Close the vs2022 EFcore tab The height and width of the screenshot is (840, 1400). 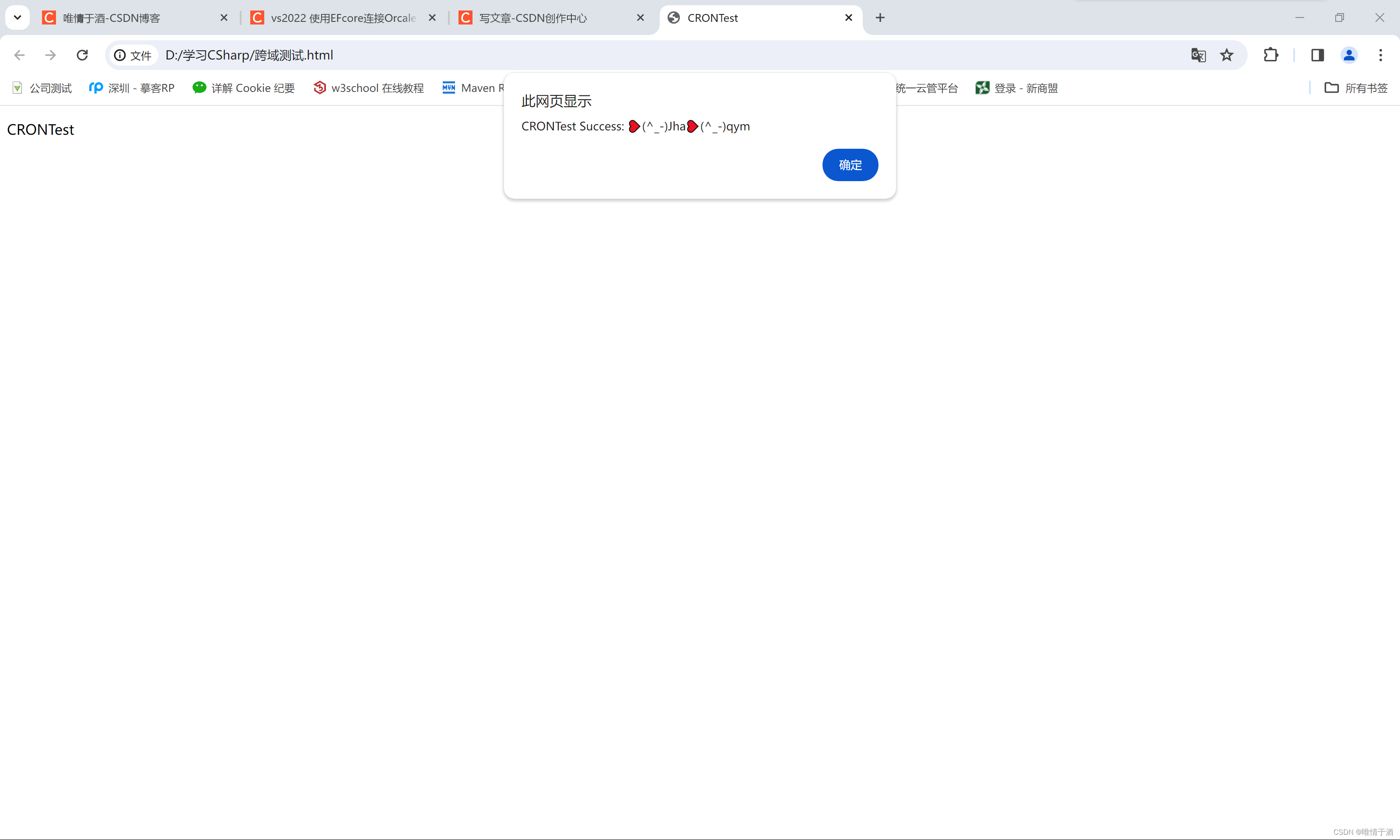(432, 17)
